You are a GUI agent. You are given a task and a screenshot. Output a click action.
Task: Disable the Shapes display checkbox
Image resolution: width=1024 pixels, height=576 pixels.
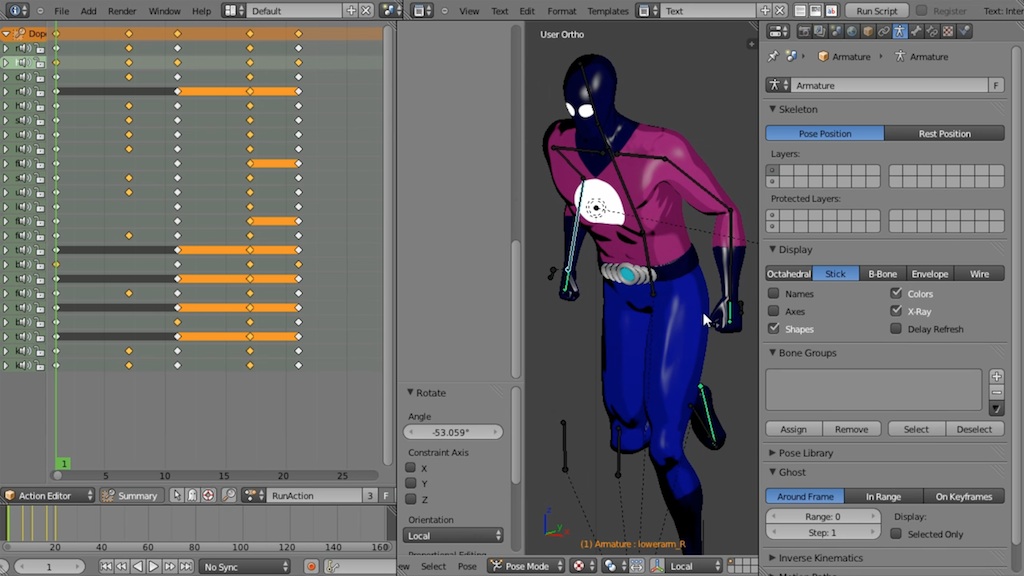pyautogui.click(x=774, y=328)
